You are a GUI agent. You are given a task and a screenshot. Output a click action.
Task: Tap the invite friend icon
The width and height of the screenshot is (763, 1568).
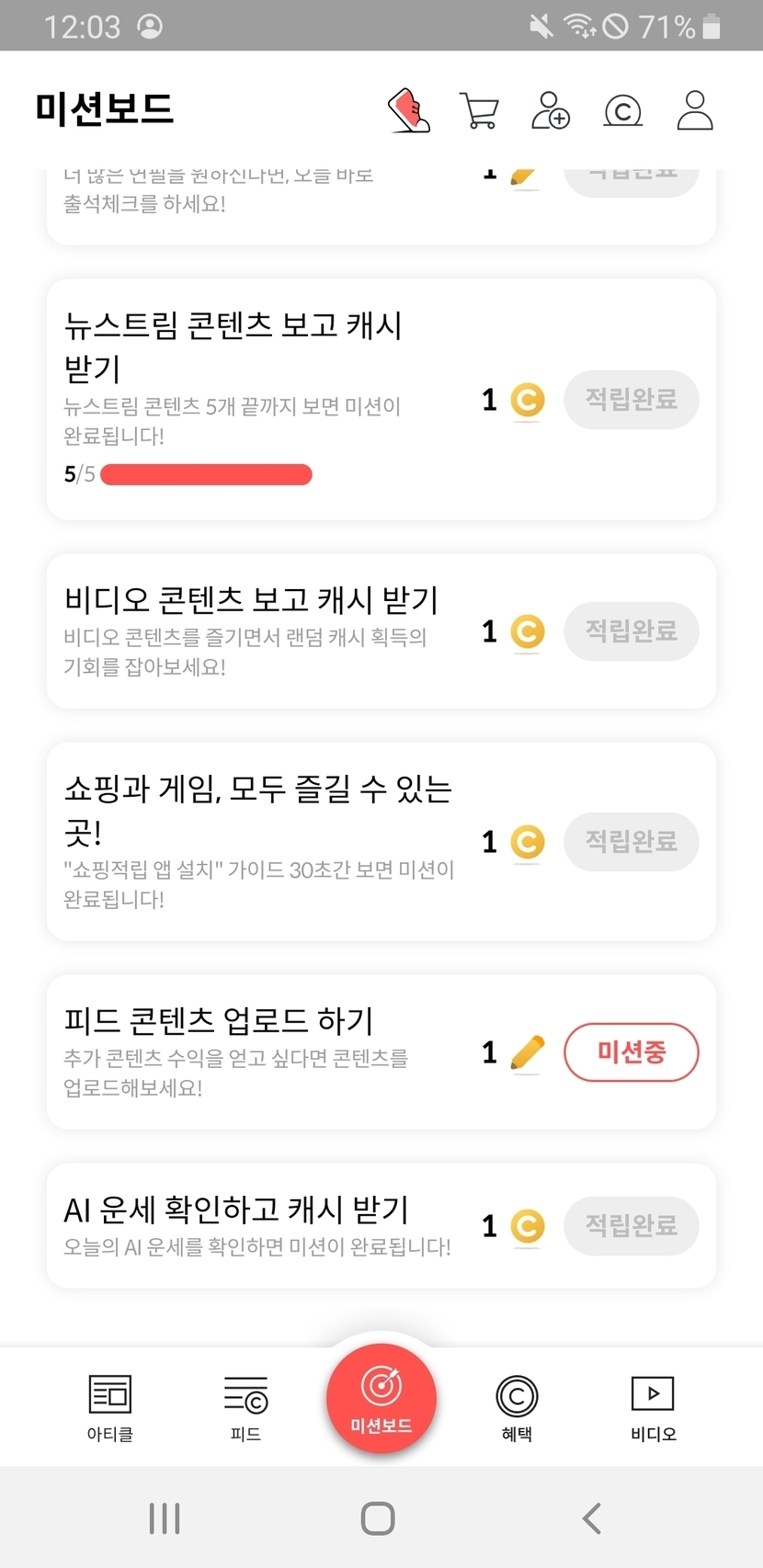click(x=551, y=110)
